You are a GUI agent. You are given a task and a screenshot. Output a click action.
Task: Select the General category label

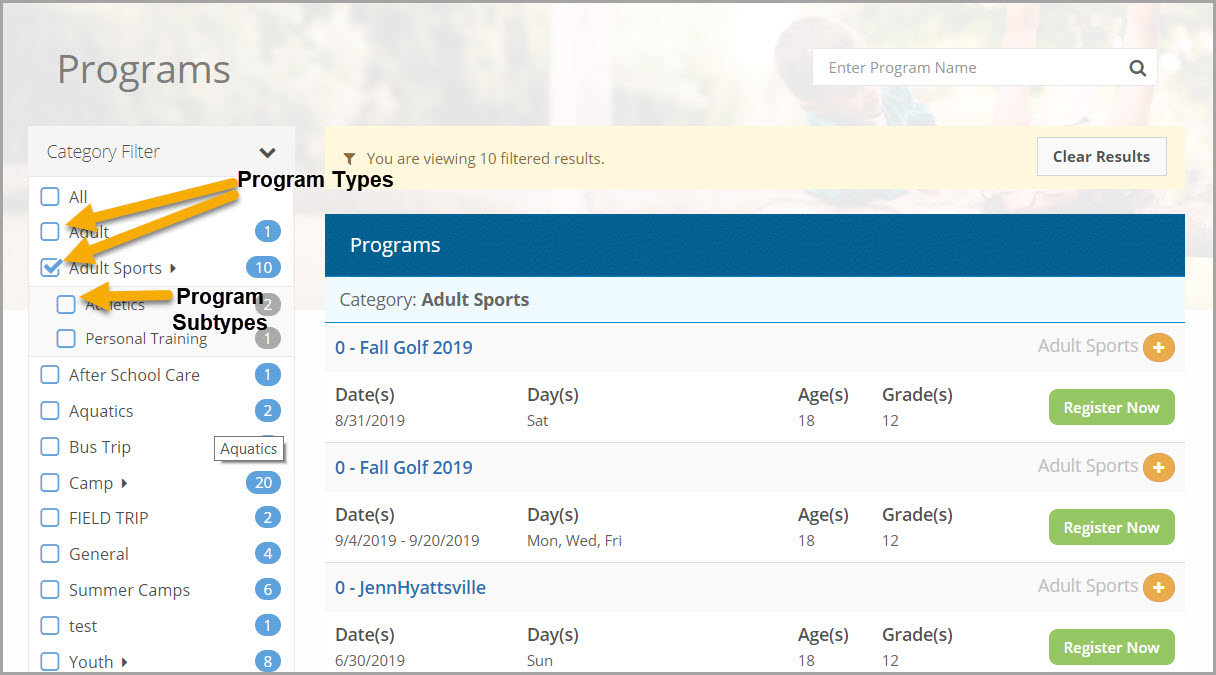pos(98,554)
